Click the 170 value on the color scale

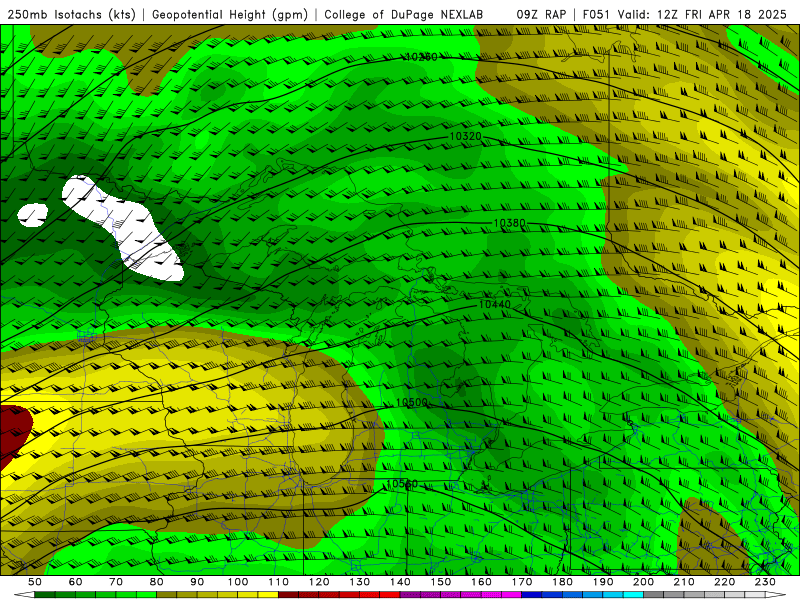(x=522, y=582)
